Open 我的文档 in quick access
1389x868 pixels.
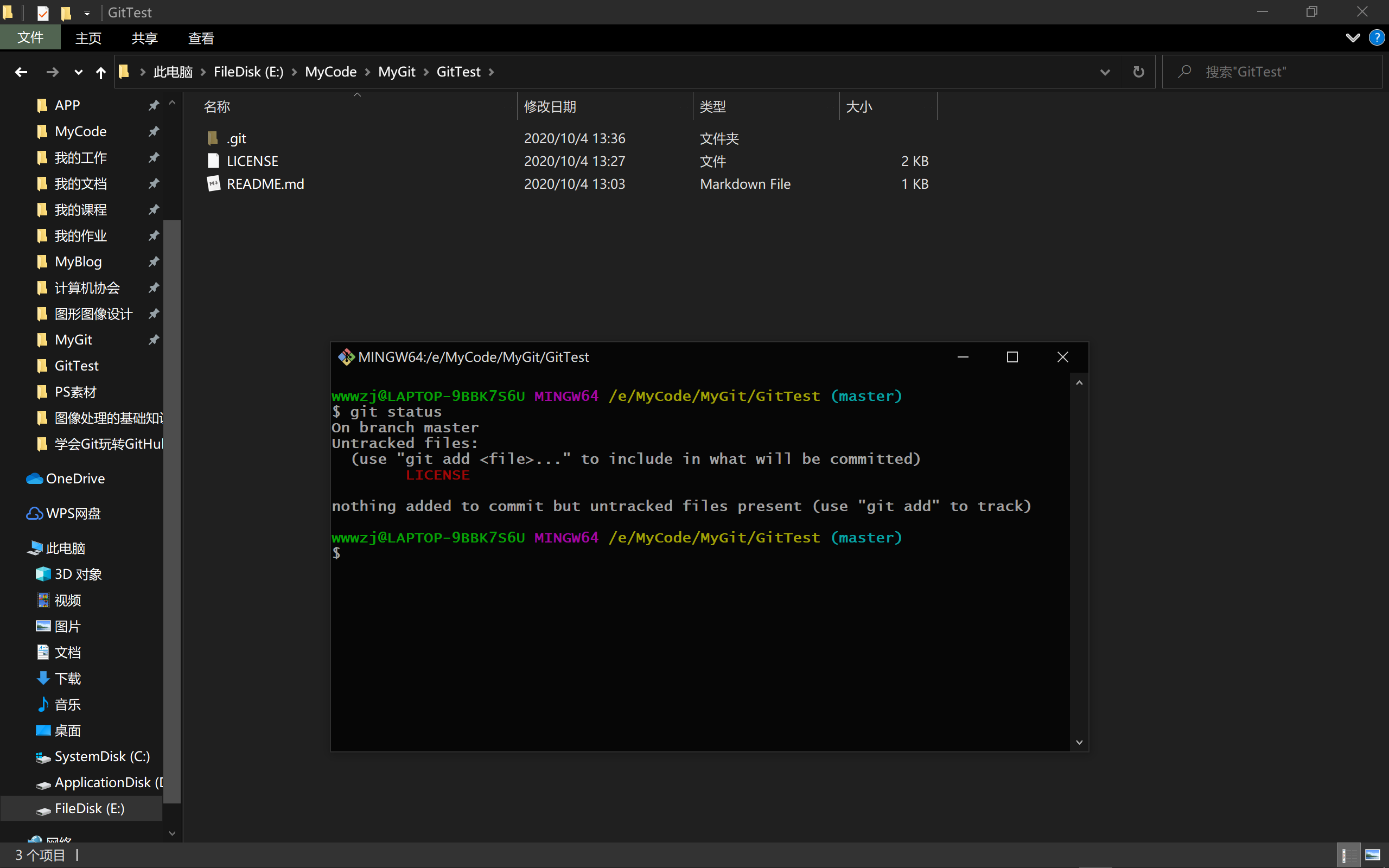pos(80,184)
